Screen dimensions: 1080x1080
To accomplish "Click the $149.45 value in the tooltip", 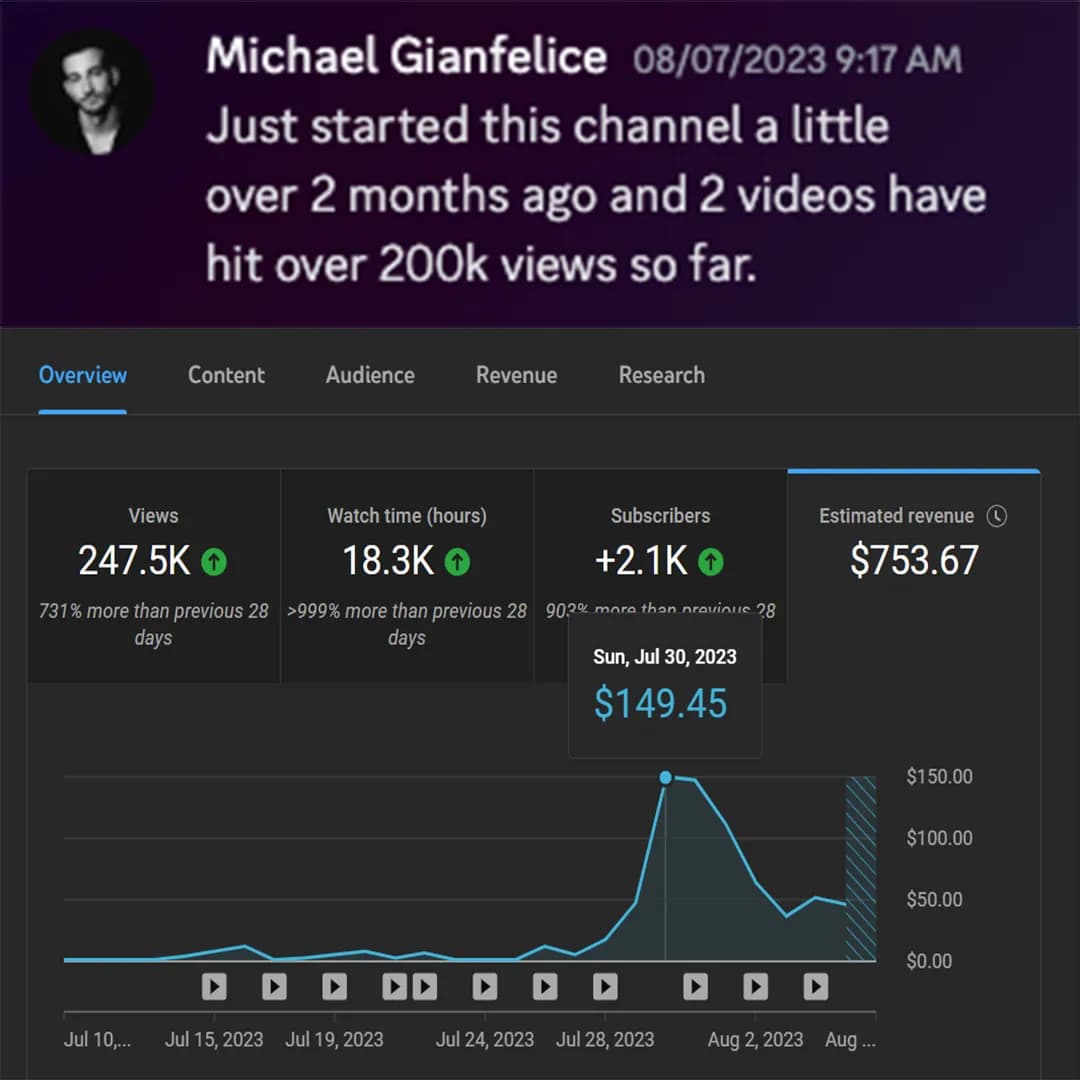I will (661, 703).
